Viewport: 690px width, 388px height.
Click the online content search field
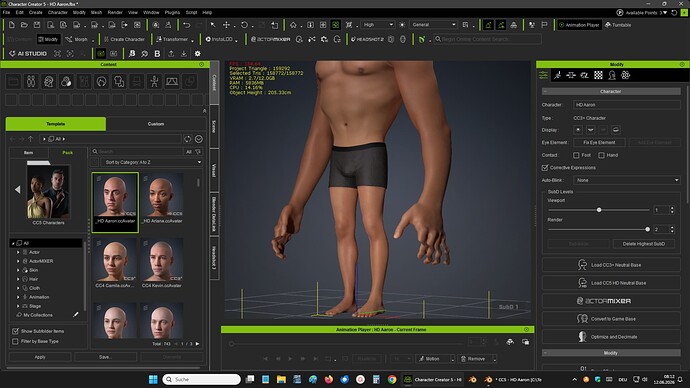[488, 39]
